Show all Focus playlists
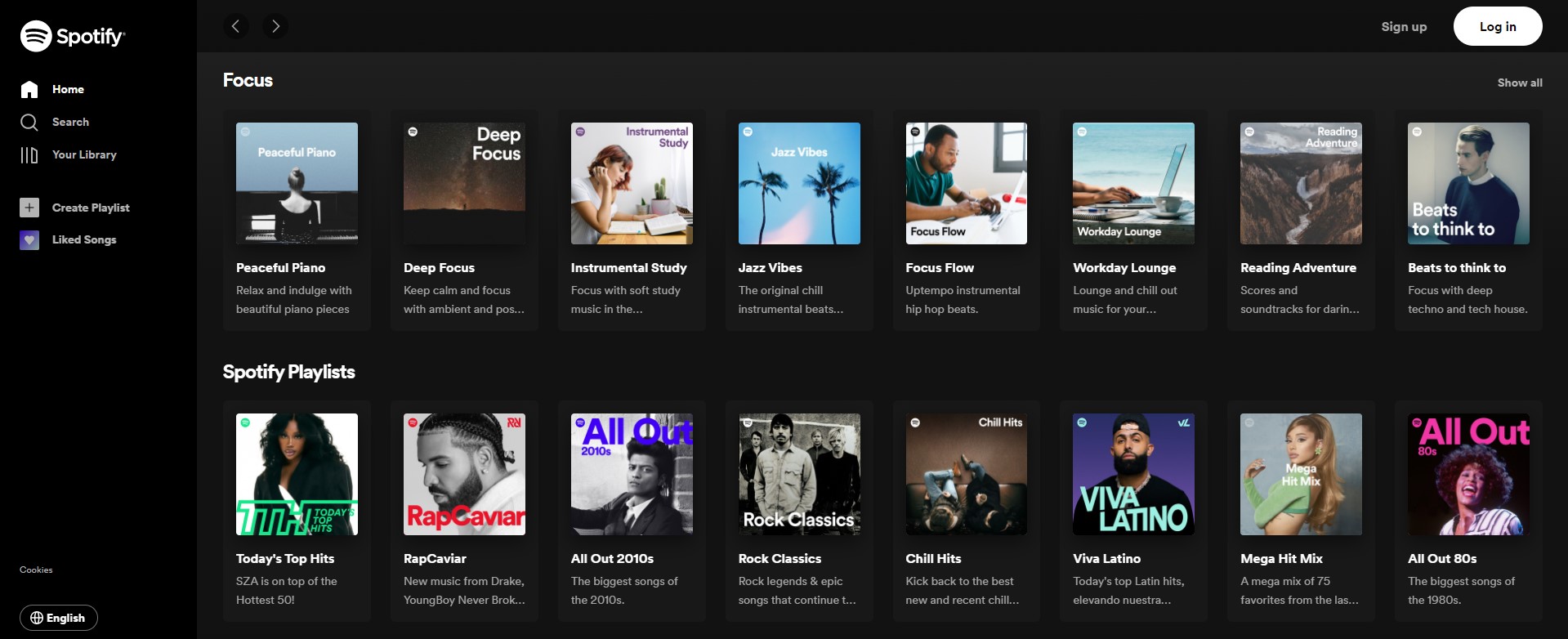Viewport: 1568px width, 639px height. coord(1519,83)
